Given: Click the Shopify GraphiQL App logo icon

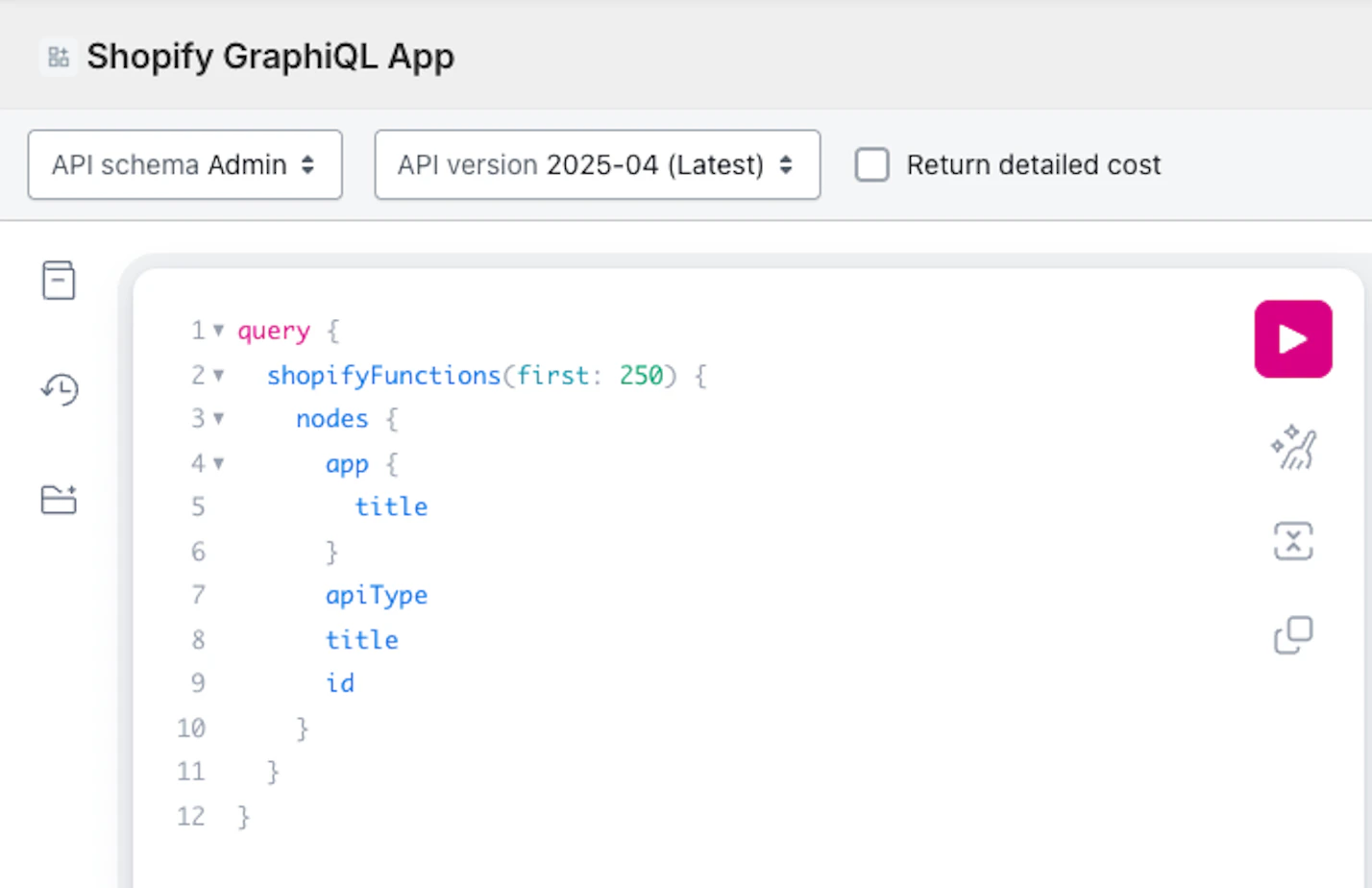Looking at the screenshot, I should click(x=58, y=57).
